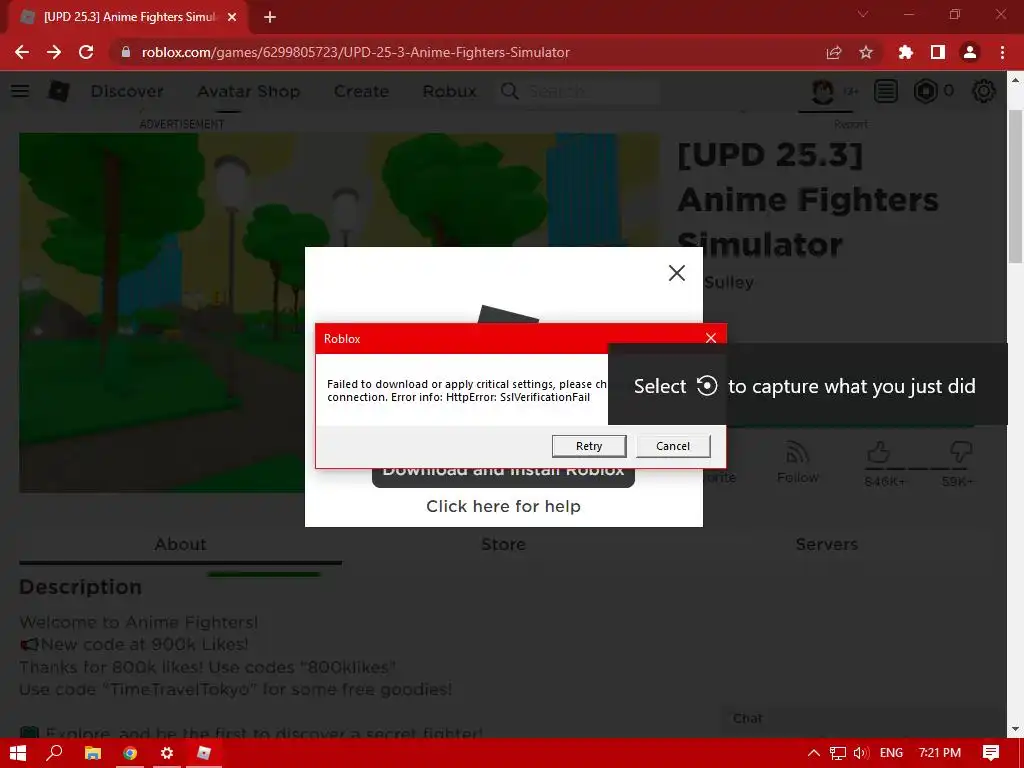Click the browser forward arrow

click(54, 52)
